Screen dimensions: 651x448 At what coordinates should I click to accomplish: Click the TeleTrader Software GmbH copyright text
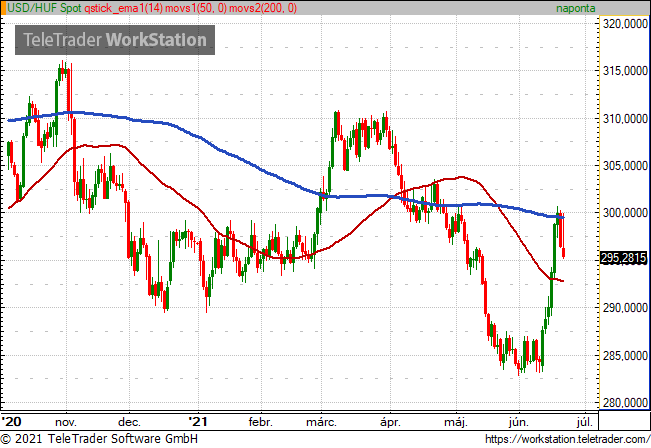coord(99,439)
